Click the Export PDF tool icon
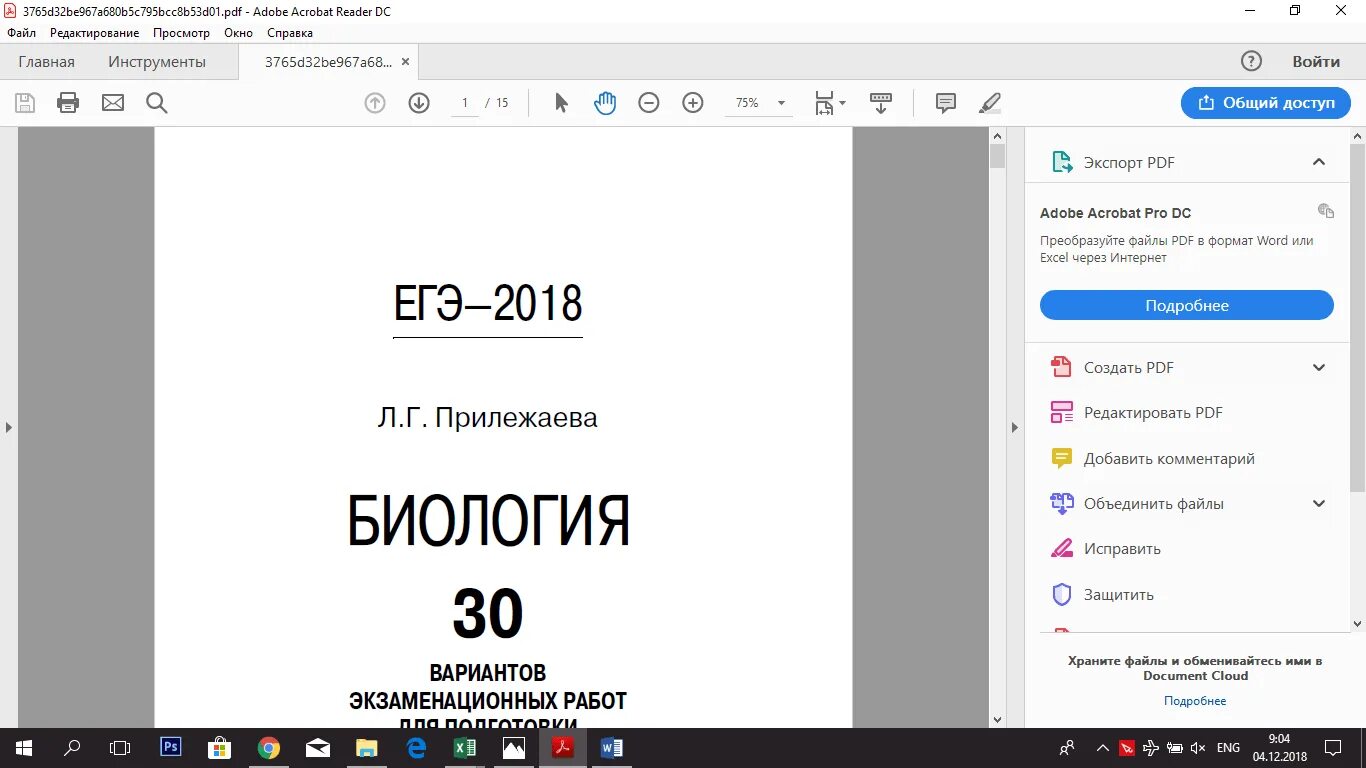The image size is (1366, 768). pyautogui.click(x=1061, y=162)
